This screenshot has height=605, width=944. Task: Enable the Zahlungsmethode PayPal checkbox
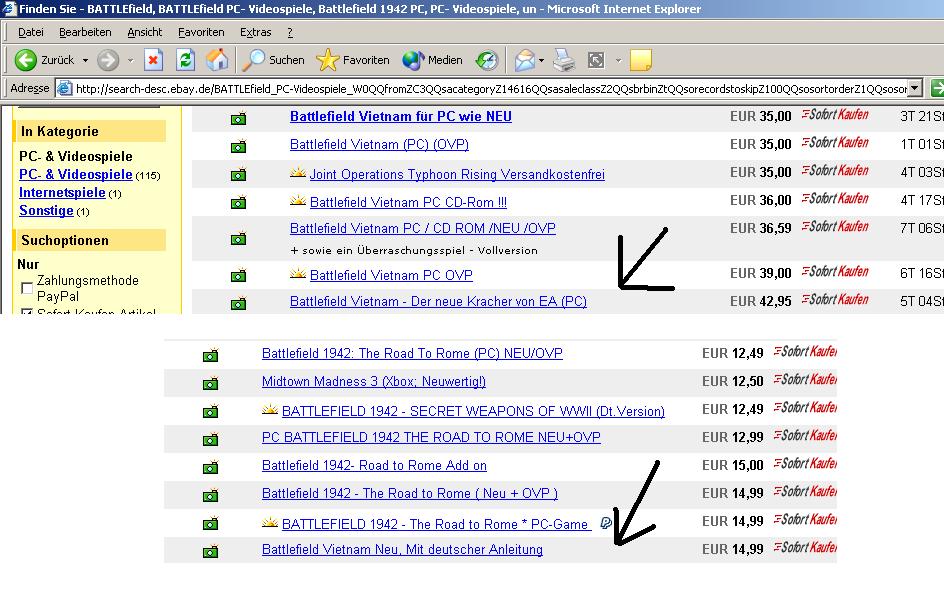(x=27, y=288)
